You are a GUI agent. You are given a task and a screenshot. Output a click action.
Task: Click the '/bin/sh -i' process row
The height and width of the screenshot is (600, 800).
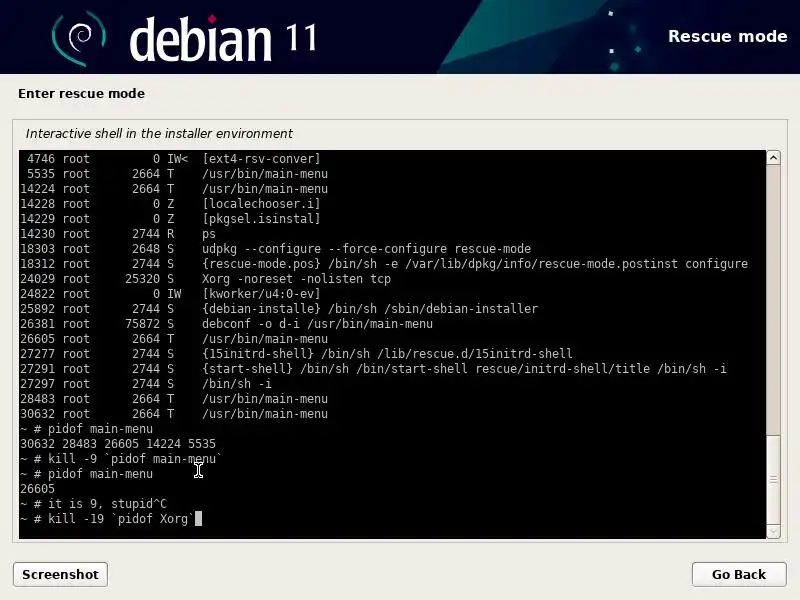coord(146,384)
